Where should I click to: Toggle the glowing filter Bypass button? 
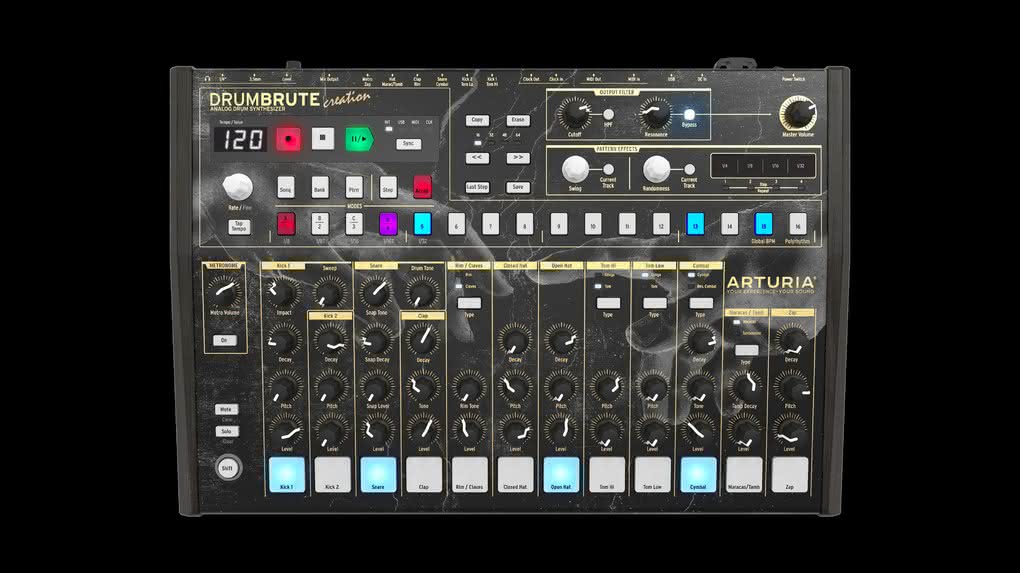(689, 115)
